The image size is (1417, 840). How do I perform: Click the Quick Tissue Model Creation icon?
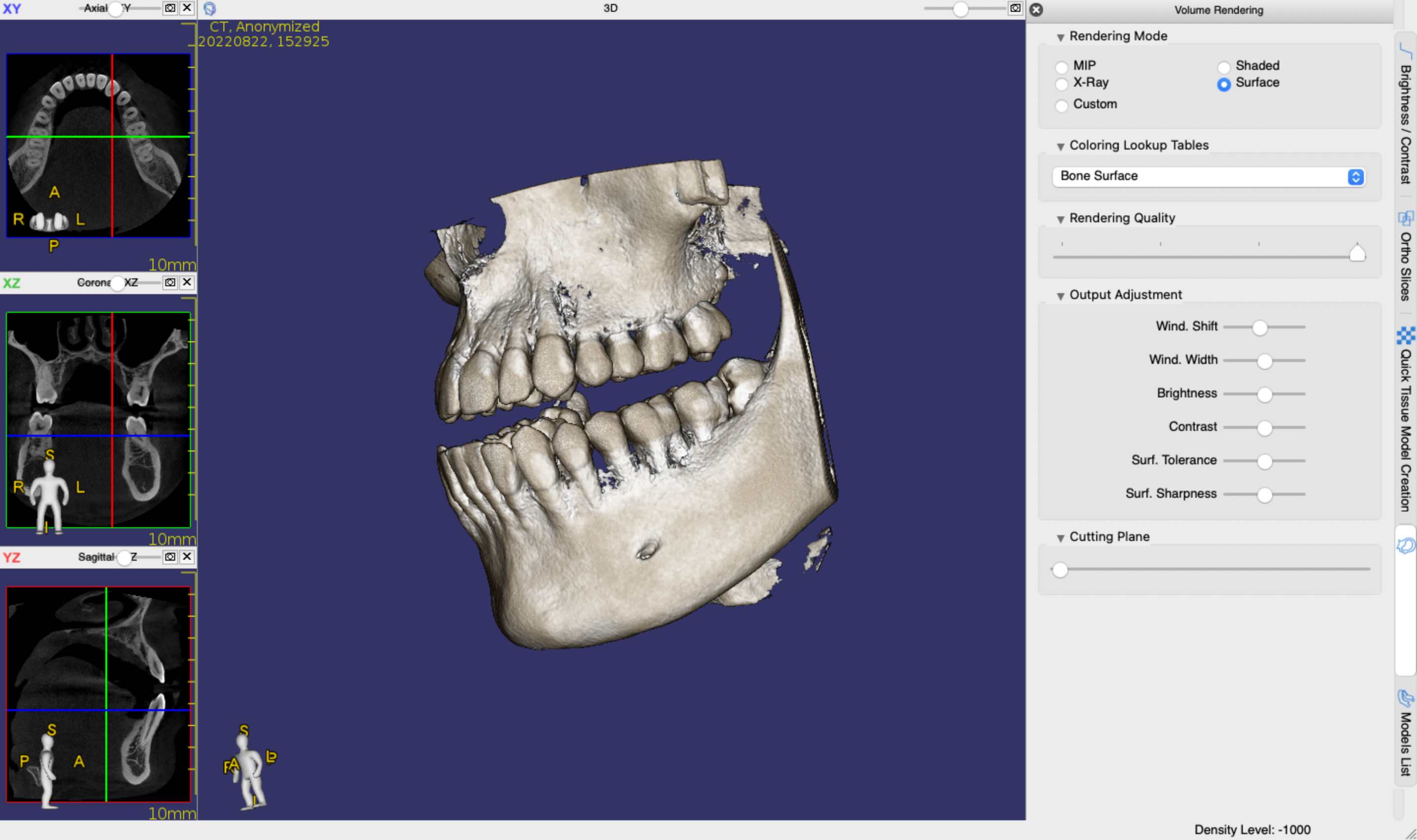[x=1405, y=335]
